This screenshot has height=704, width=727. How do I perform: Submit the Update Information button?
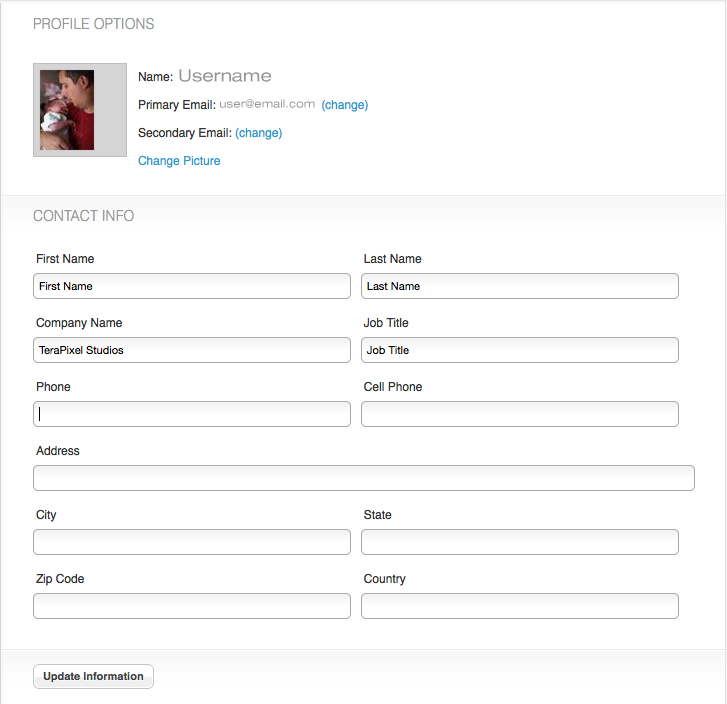click(93, 677)
